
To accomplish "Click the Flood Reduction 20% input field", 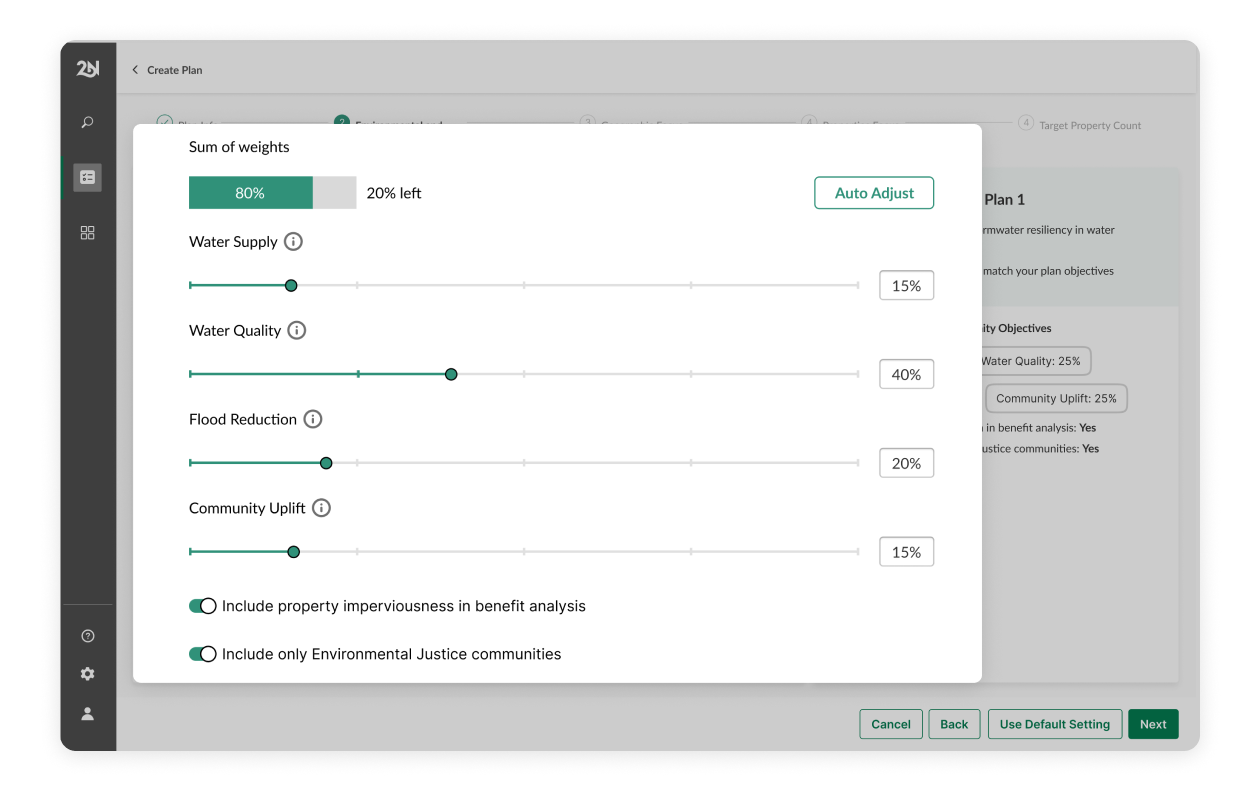I will tap(906, 463).
